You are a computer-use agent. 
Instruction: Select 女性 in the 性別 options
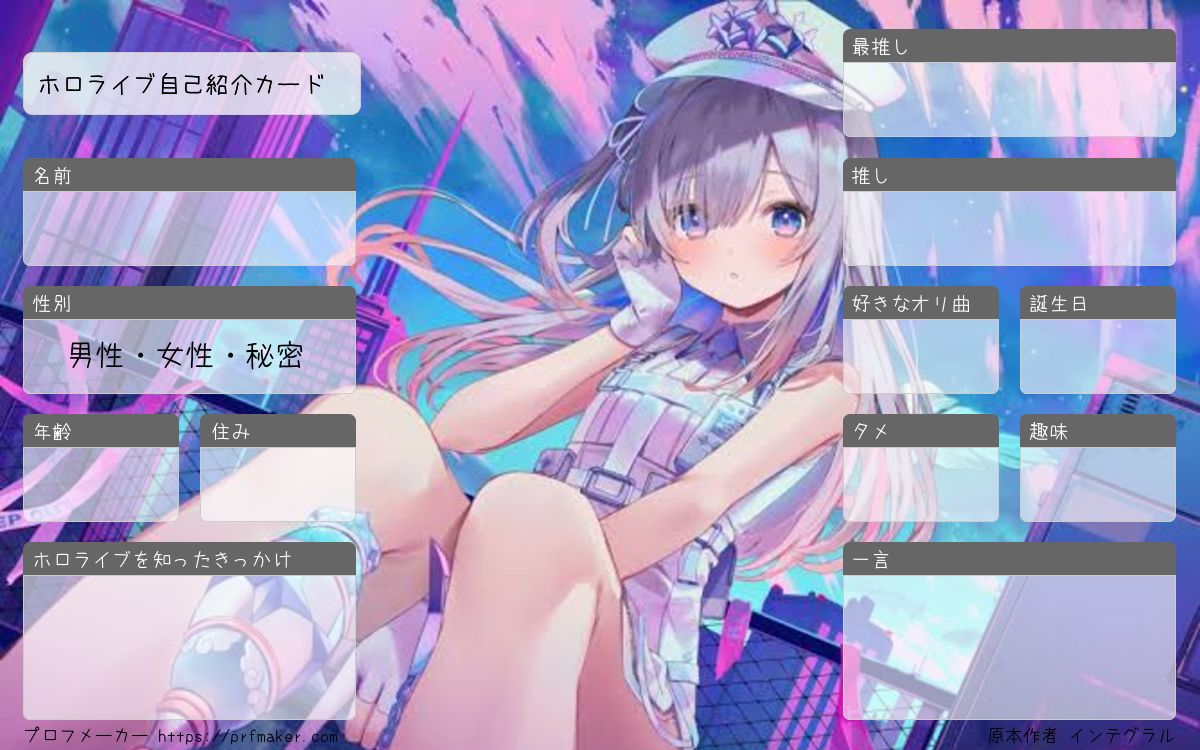pos(186,355)
